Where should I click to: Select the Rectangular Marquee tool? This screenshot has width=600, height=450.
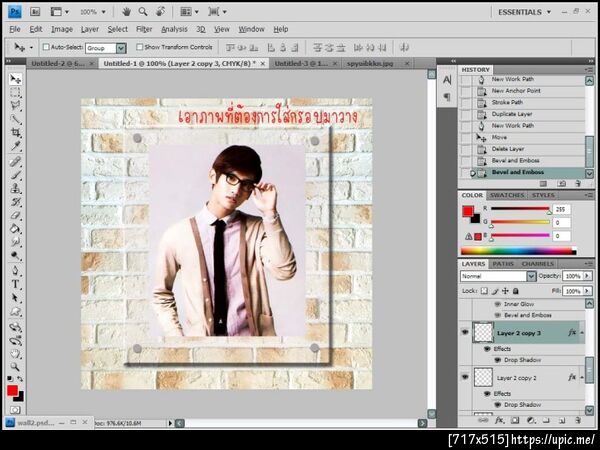pyautogui.click(x=15, y=92)
